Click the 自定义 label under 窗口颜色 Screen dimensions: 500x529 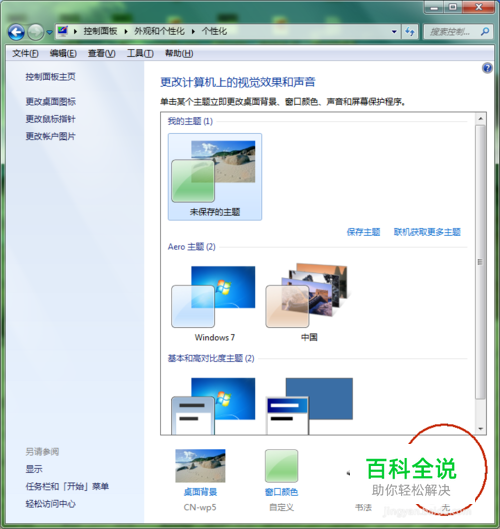[281, 507]
